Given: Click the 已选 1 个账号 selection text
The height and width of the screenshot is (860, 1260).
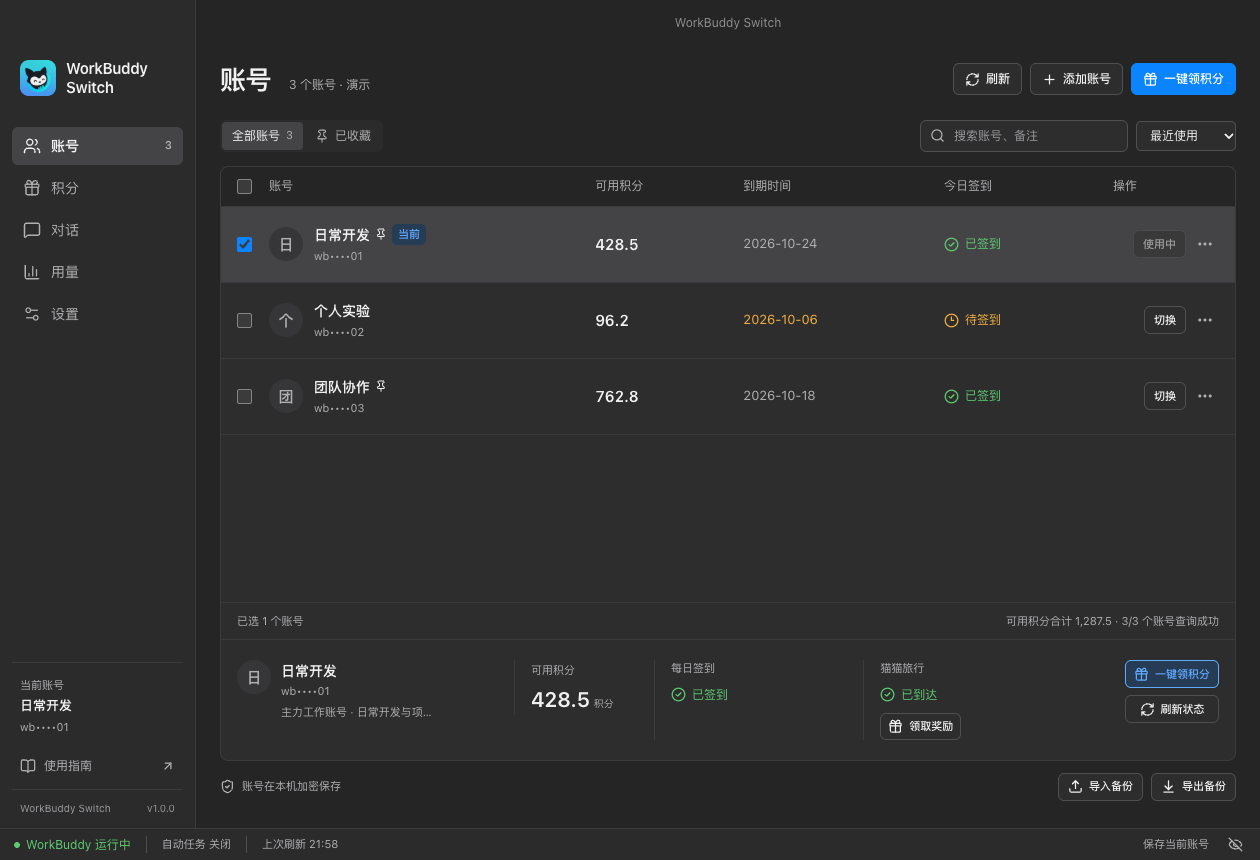Looking at the screenshot, I should pos(270,621).
